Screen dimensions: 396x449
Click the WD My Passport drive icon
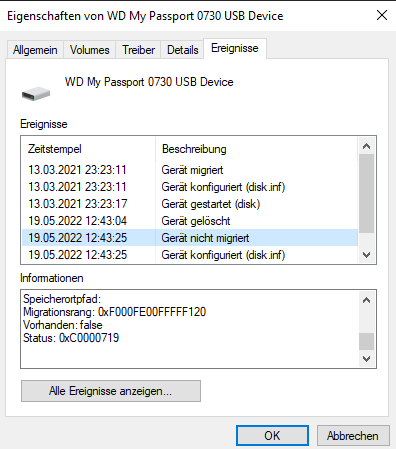pyautogui.click(x=36, y=94)
